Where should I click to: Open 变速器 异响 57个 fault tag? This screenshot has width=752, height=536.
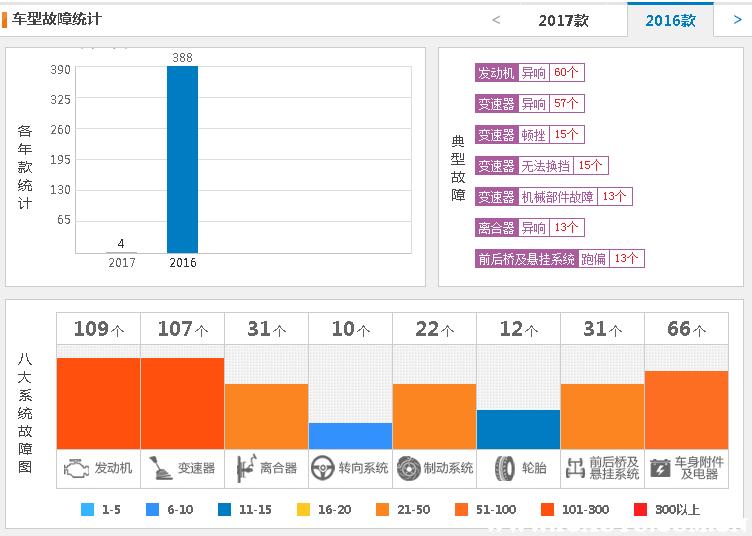coord(529,104)
